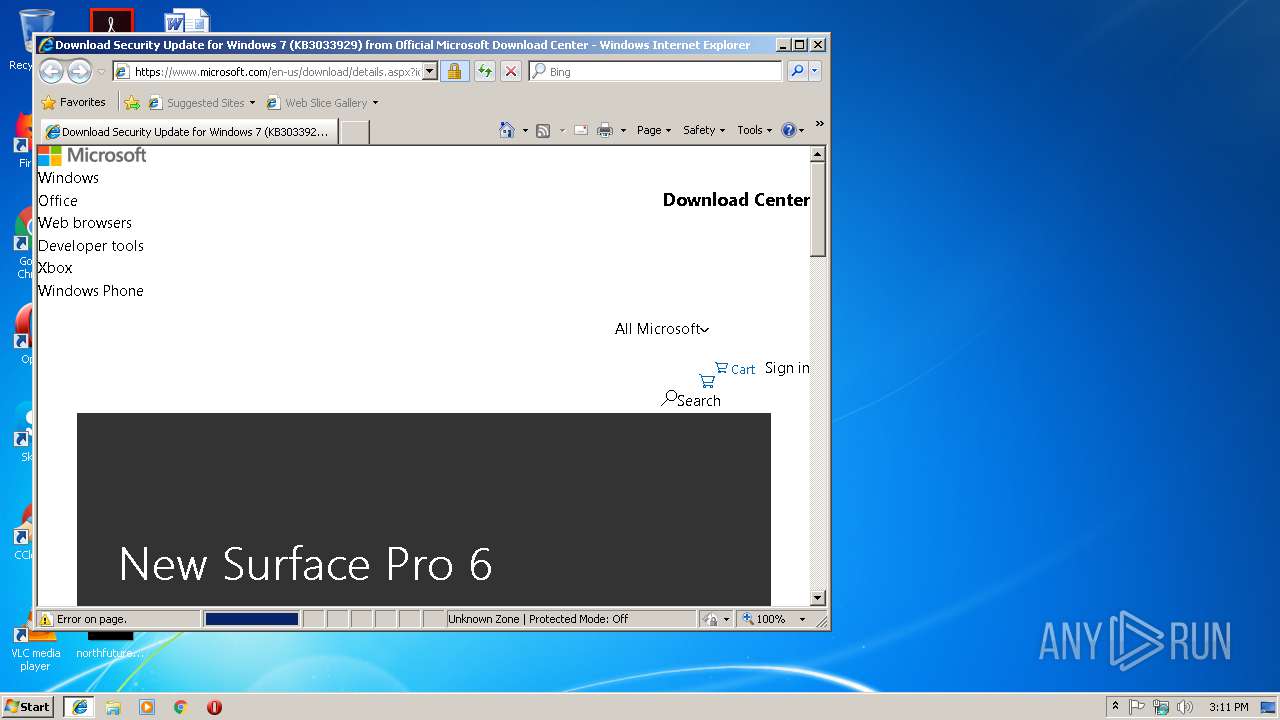The image size is (1280, 720).
Task: Add to Favorites Bar star icon
Action: click(x=132, y=103)
